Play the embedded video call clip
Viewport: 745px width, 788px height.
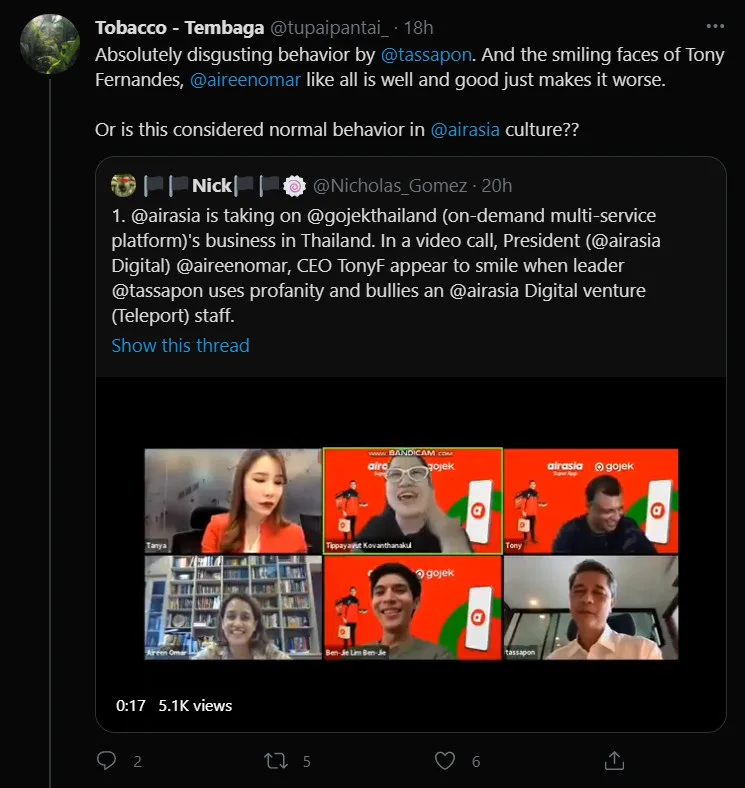click(411, 554)
